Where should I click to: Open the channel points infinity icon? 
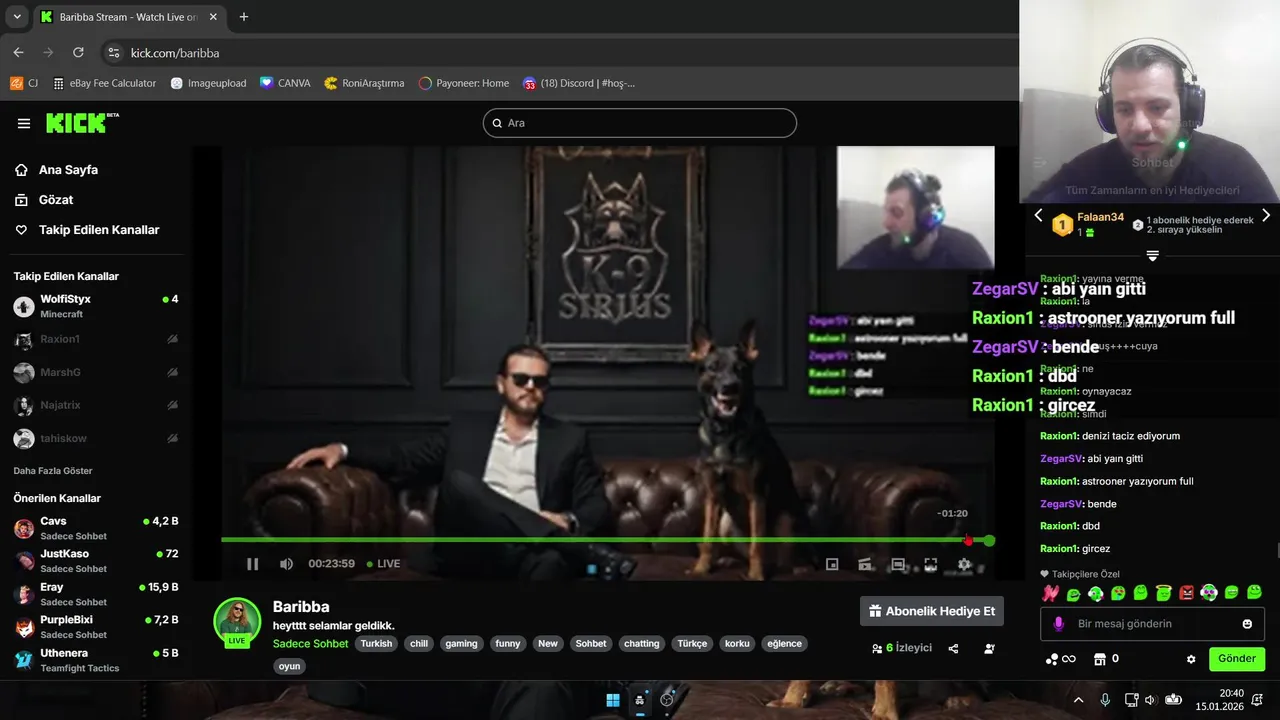[1060, 659]
